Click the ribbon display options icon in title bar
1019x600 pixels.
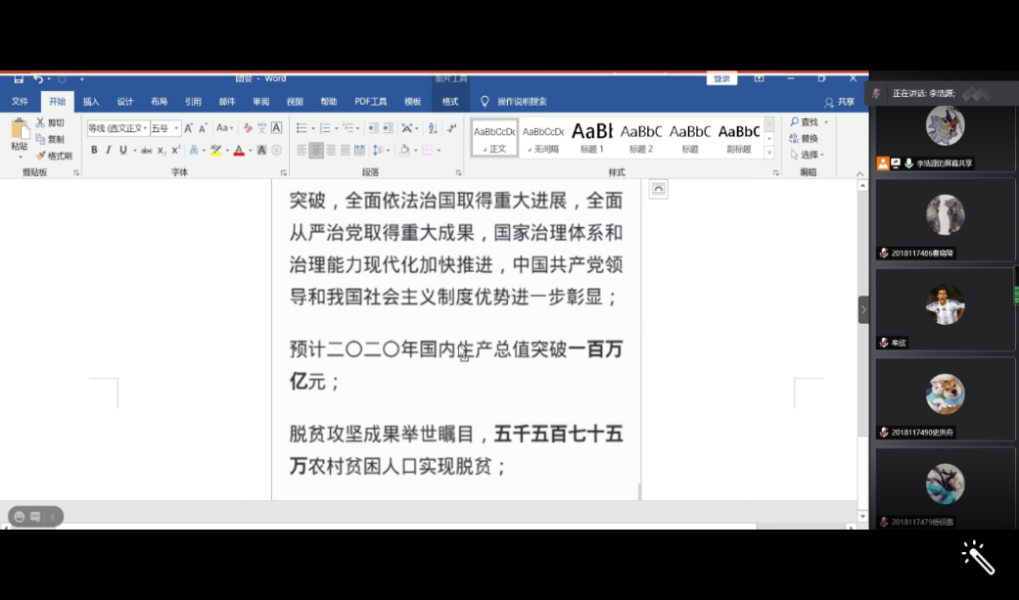759,79
